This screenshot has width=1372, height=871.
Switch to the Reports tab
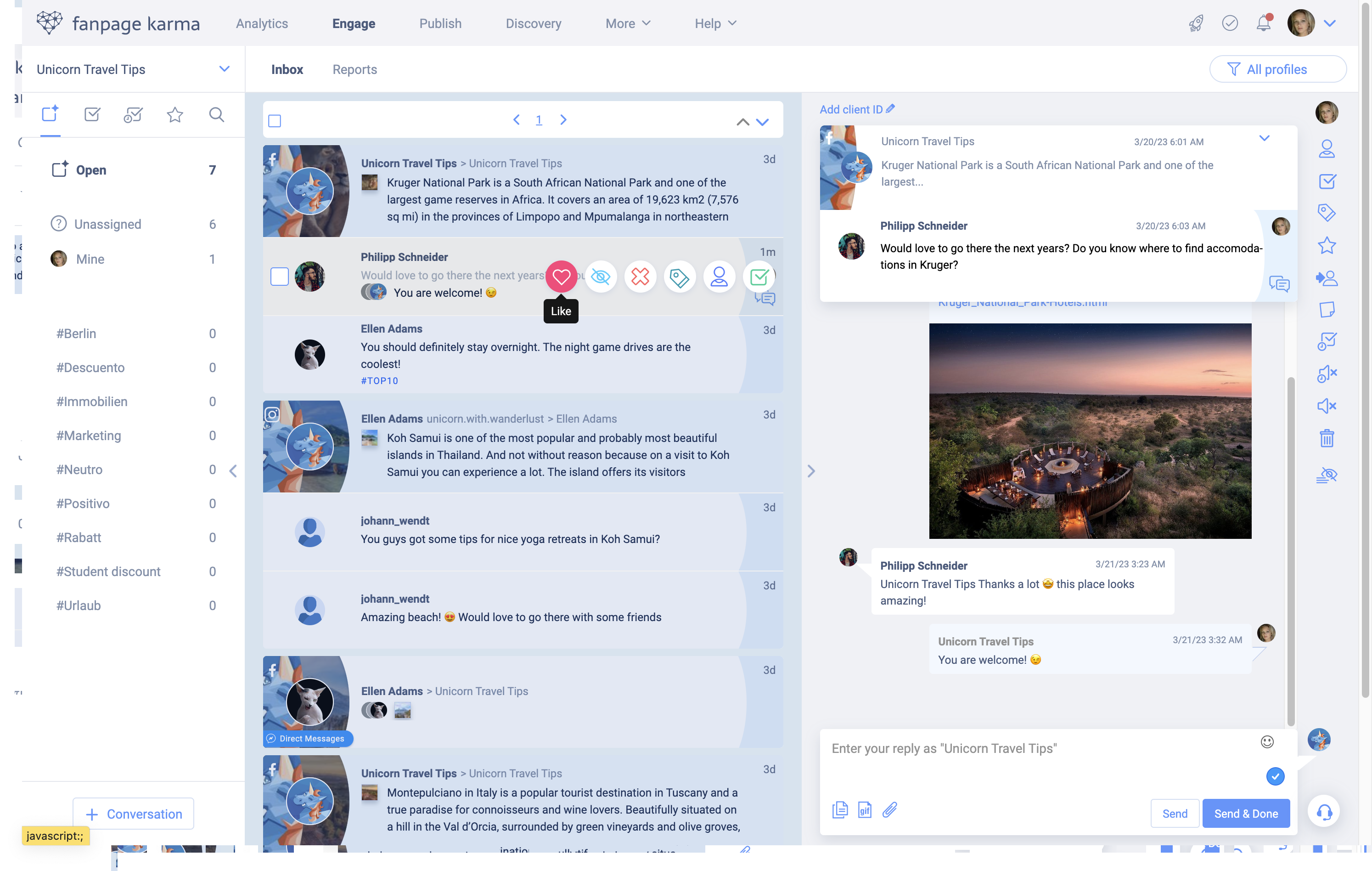pyautogui.click(x=354, y=69)
